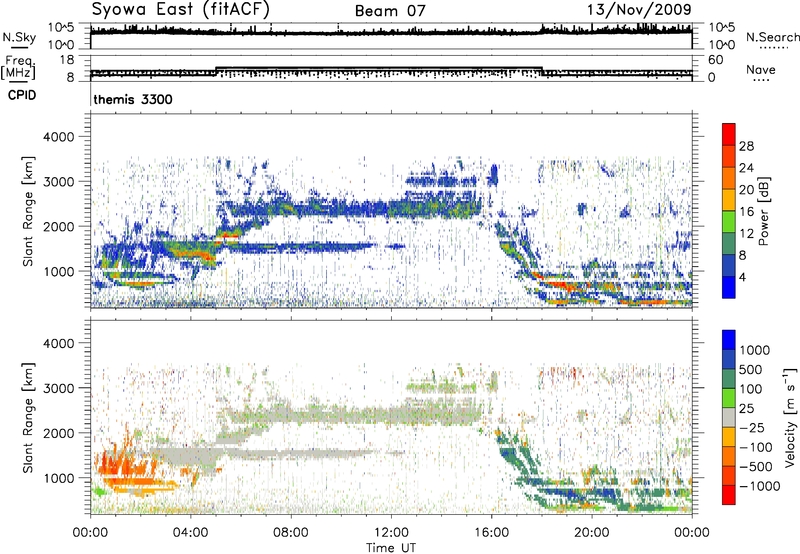
Task: Click the left '10^5' noise axis label
Action: pyautogui.click(x=61, y=27)
